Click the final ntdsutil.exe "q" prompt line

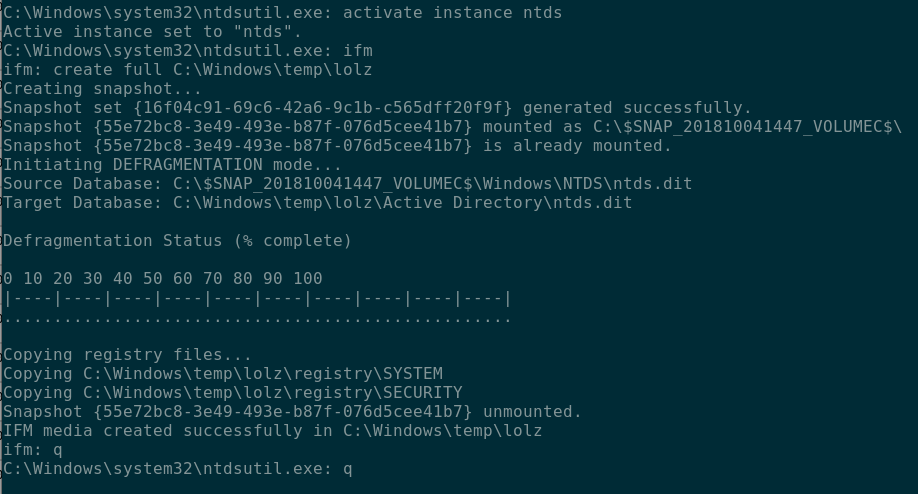click(x=177, y=469)
